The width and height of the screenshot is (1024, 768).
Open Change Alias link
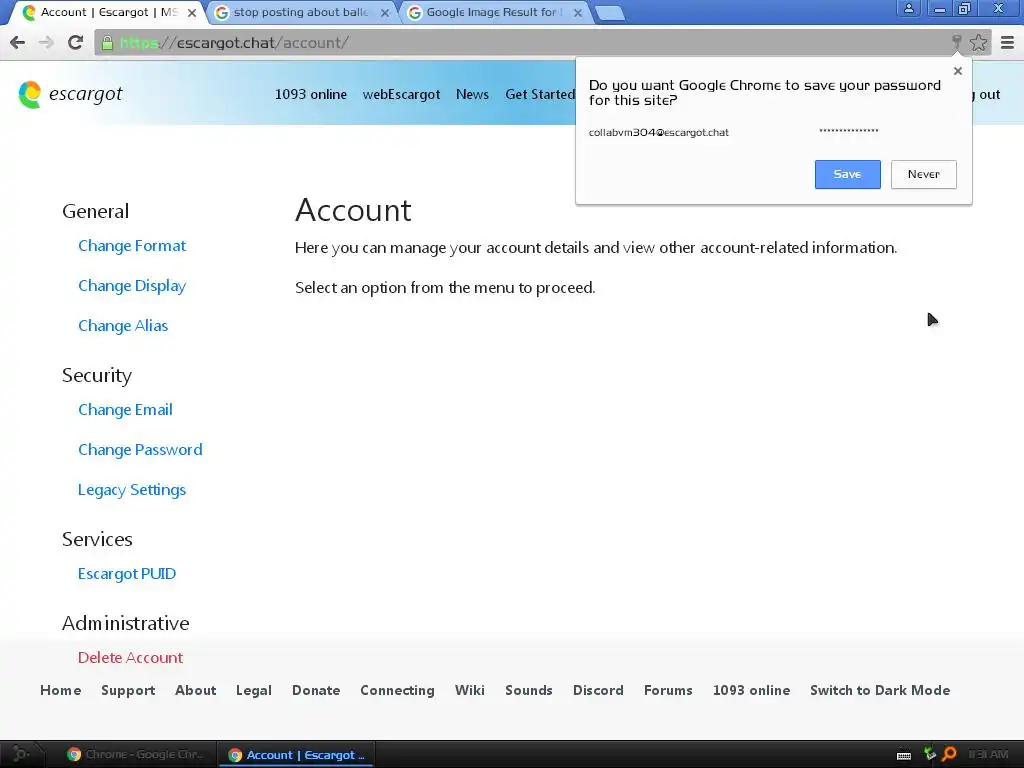(x=123, y=326)
